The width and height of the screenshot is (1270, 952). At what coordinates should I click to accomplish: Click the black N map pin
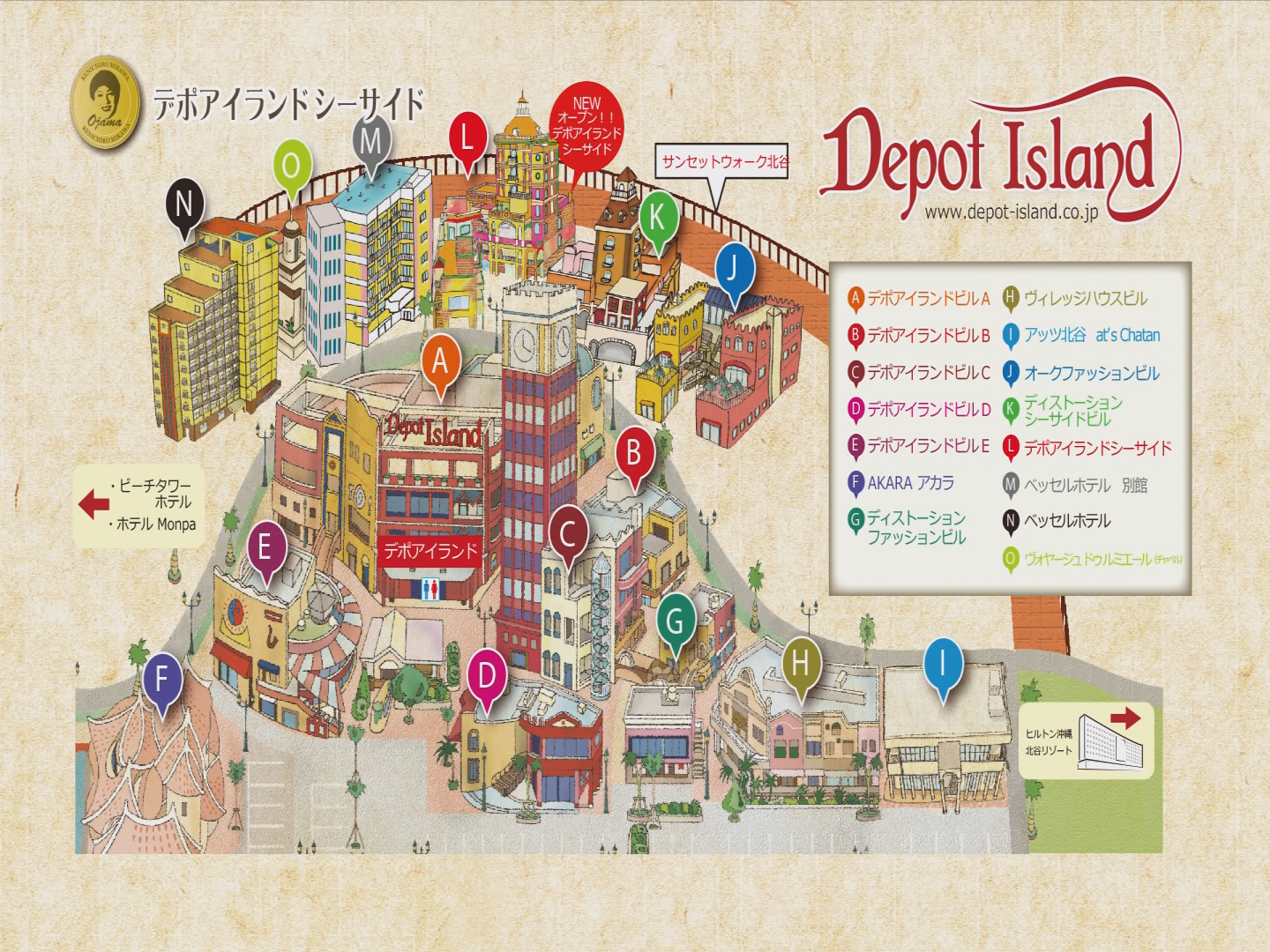[x=184, y=205]
